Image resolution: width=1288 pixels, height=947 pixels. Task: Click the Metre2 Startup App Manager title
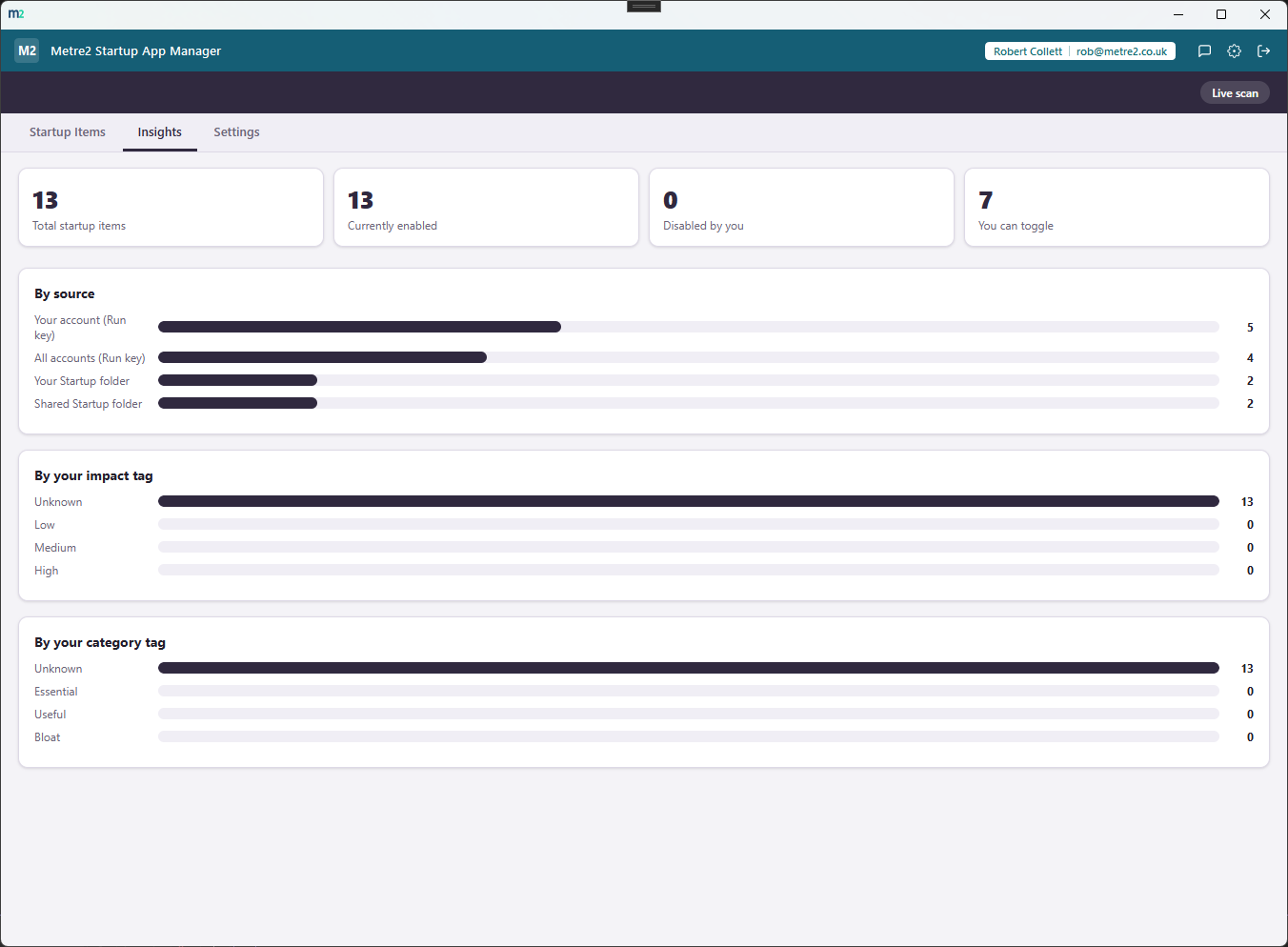point(135,51)
